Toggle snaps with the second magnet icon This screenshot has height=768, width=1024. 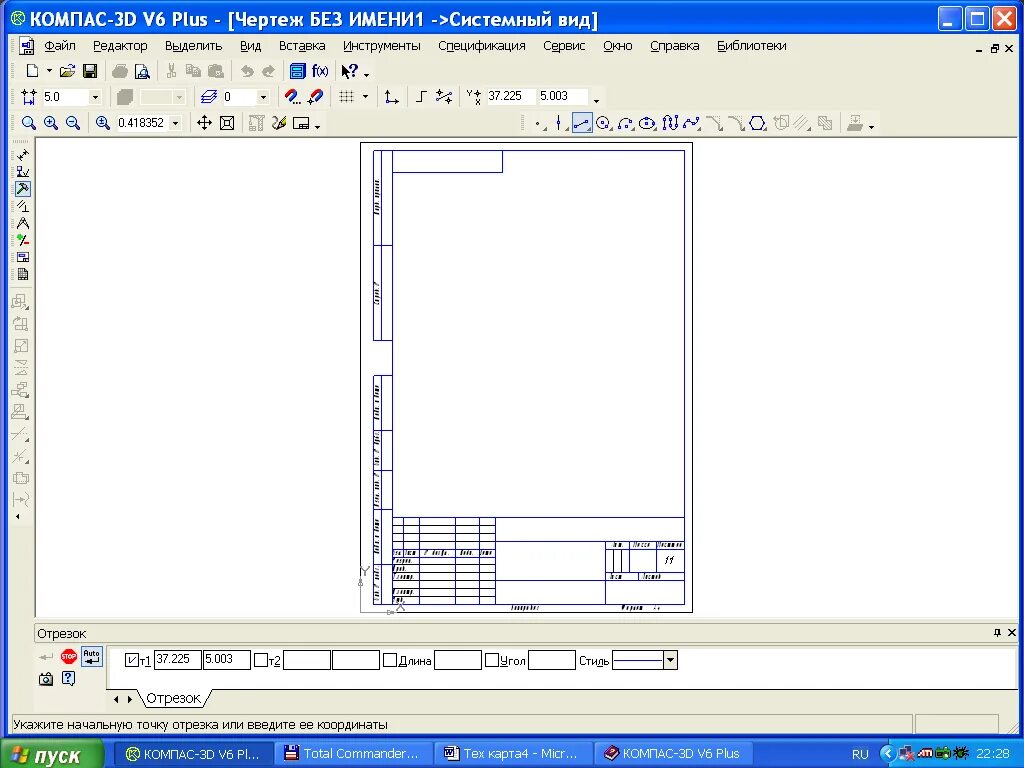[x=315, y=97]
